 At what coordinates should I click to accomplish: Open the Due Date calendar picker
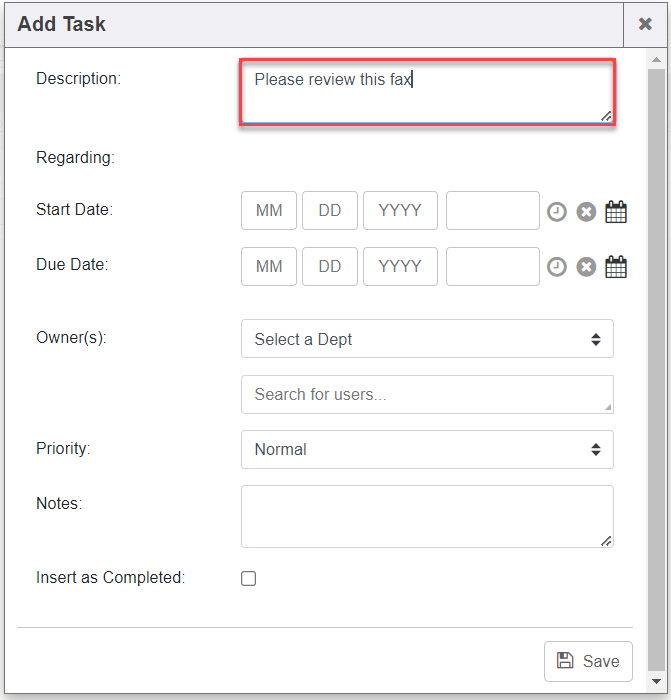click(616, 267)
